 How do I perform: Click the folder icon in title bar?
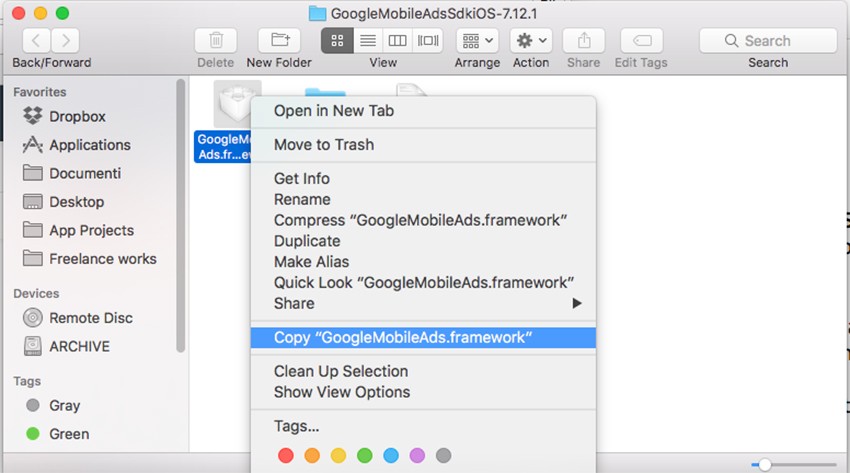click(317, 13)
